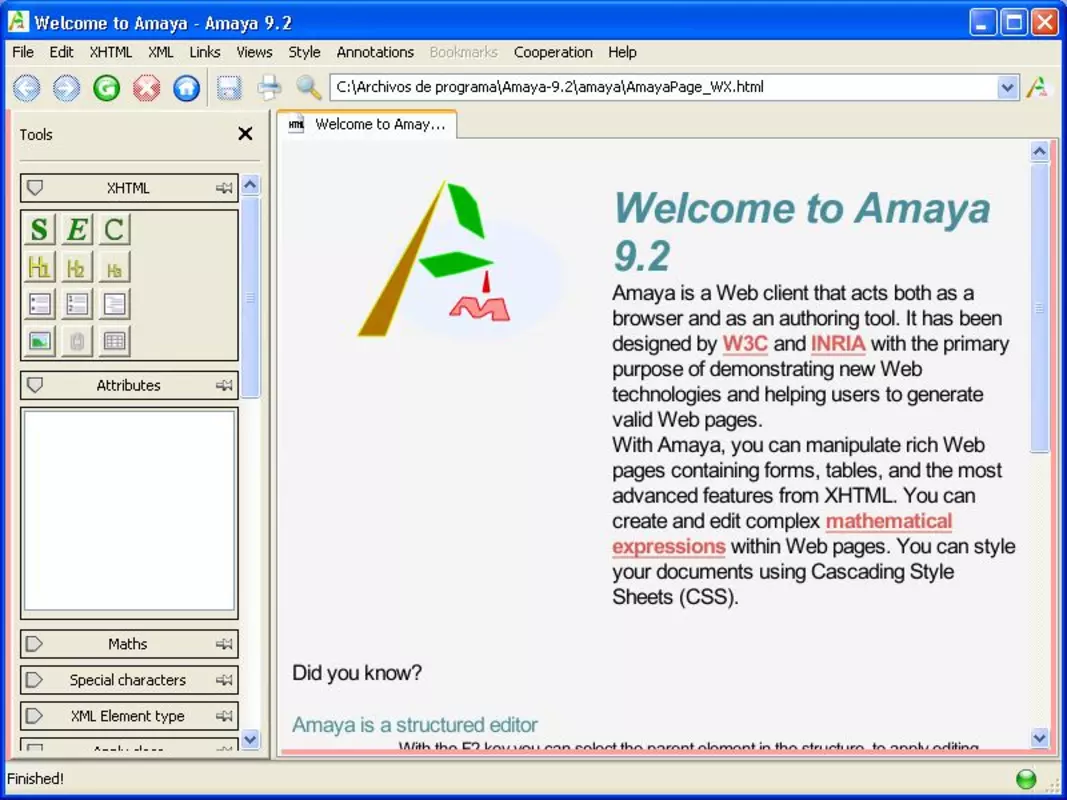
Task: Go back with the Back arrow
Action: (27, 88)
